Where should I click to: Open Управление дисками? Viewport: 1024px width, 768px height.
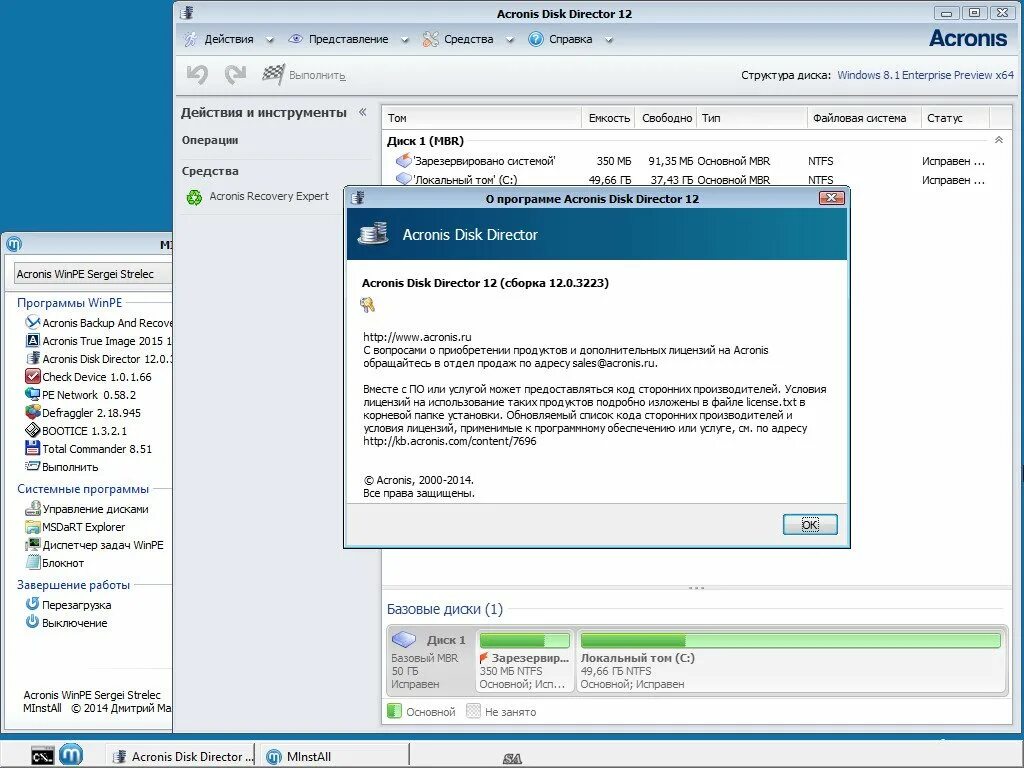pos(87,509)
